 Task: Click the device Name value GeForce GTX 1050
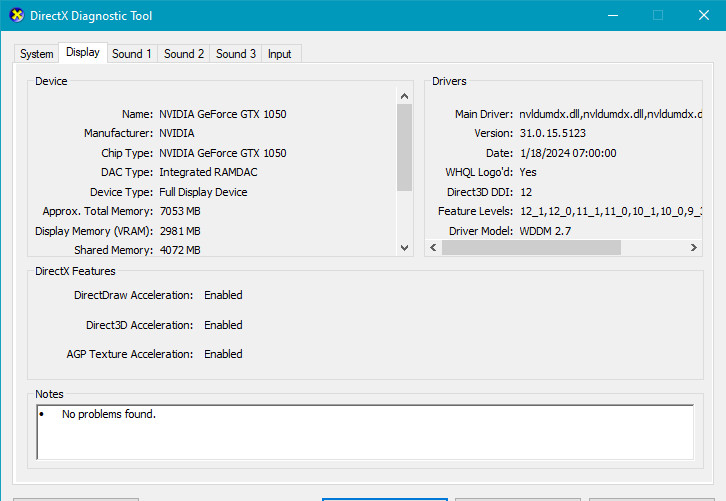click(x=223, y=114)
